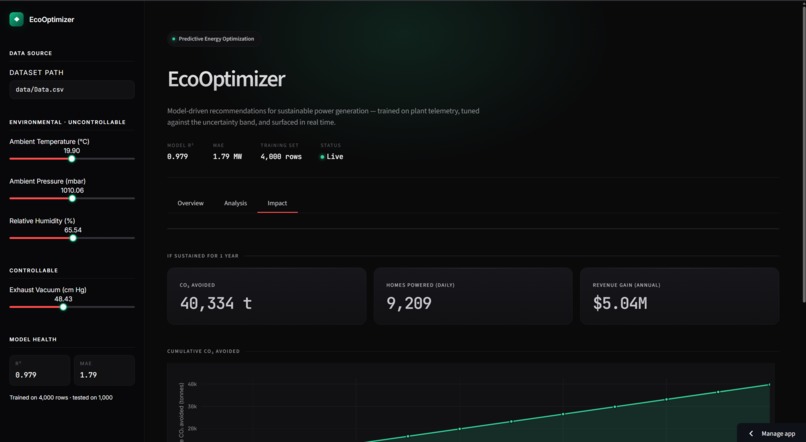This screenshot has width=806, height=442.
Task: Click the Controllable sidebar heading
Action: tap(33, 270)
